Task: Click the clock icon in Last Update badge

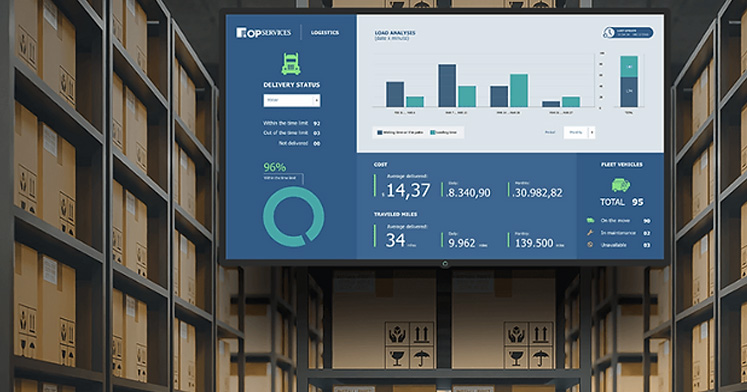Action: coord(609,32)
